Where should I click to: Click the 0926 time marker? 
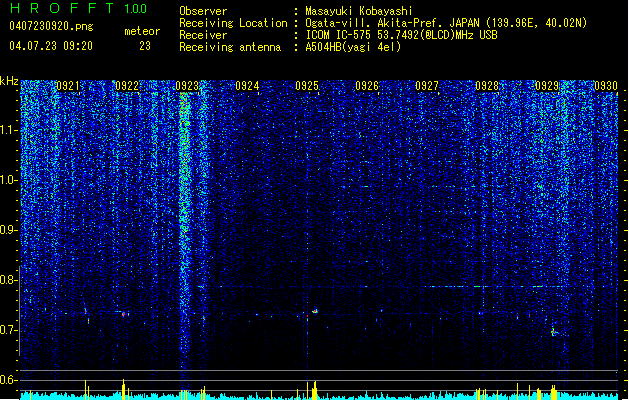click(367, 86)
